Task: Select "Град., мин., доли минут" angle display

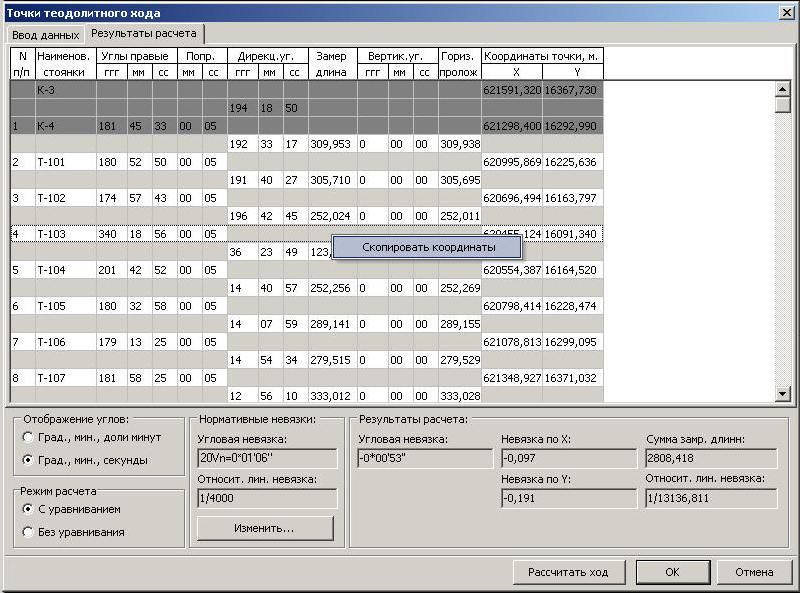Action: click(27, 437)
